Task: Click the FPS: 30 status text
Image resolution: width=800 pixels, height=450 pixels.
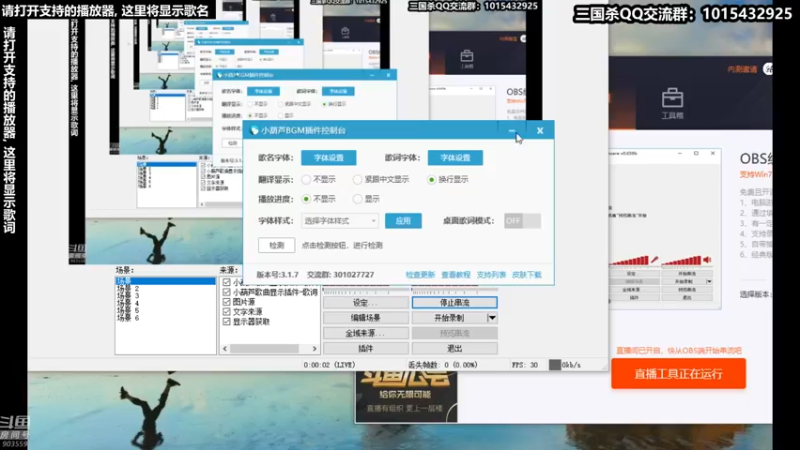Action: [524, 365]
